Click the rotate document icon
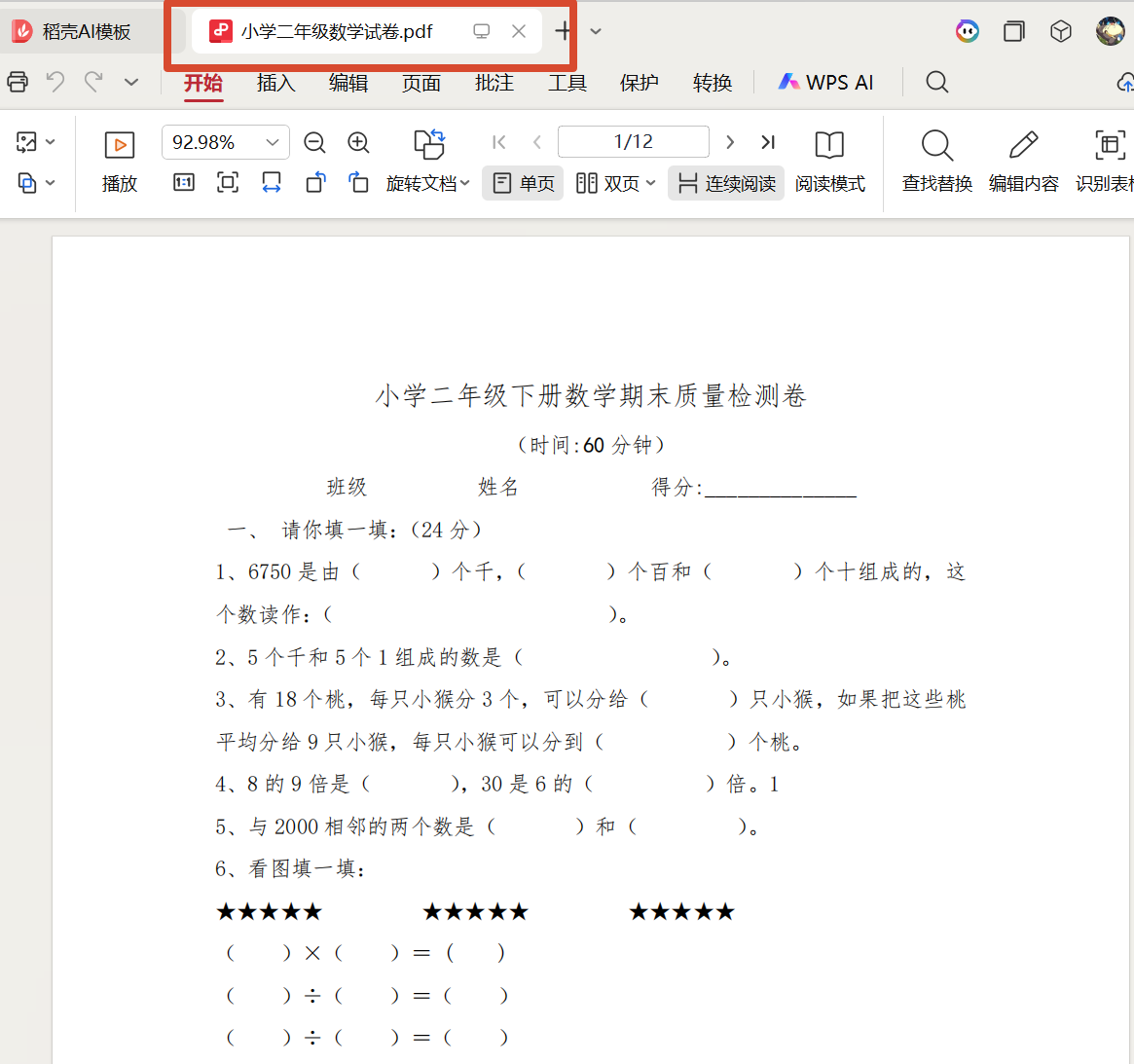Image resolution: width=1134 pixels, height=1064 pixels. 429,144
